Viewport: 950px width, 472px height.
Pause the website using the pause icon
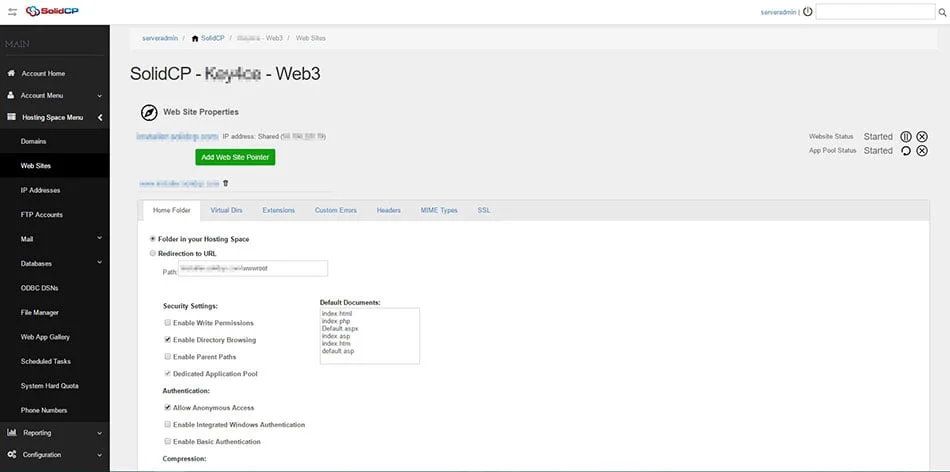(x=906, y=136)
